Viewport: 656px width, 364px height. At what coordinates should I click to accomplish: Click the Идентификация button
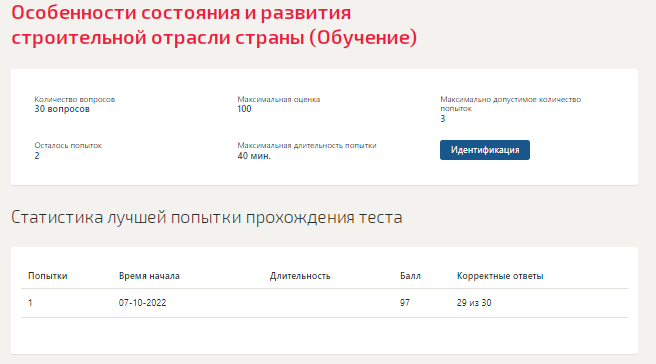coord(484,150)
